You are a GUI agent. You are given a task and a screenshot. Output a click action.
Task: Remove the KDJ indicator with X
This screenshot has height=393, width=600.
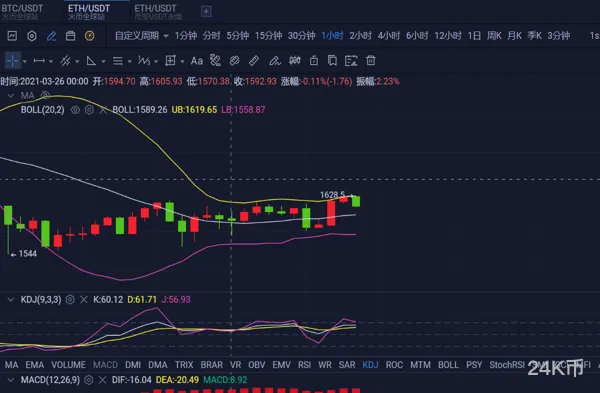(x=84, y=300)
